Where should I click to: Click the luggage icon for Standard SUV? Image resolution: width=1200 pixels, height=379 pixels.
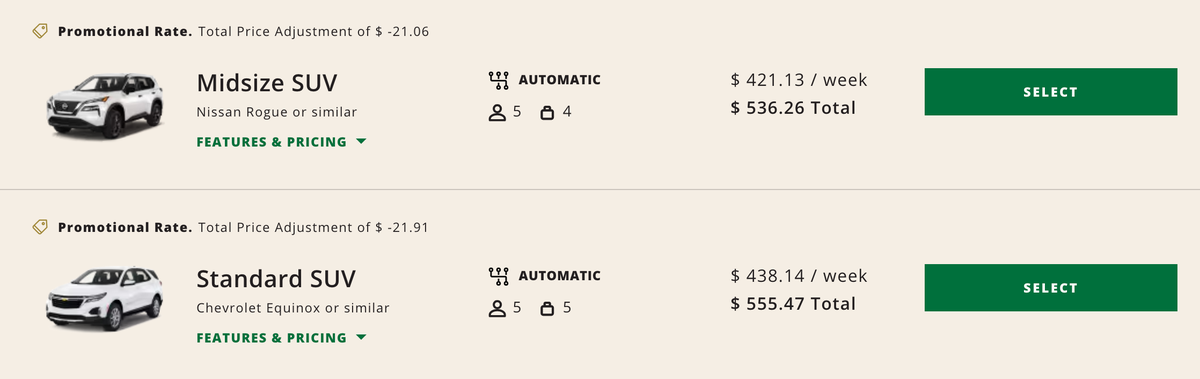tap(547, 308)
